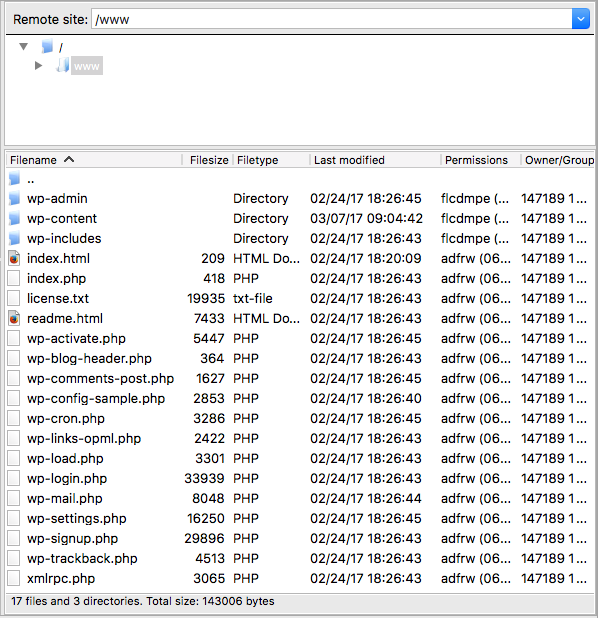Select the license.txt file entry
This screenshot has height=618, width=598.
pos(300,298)
